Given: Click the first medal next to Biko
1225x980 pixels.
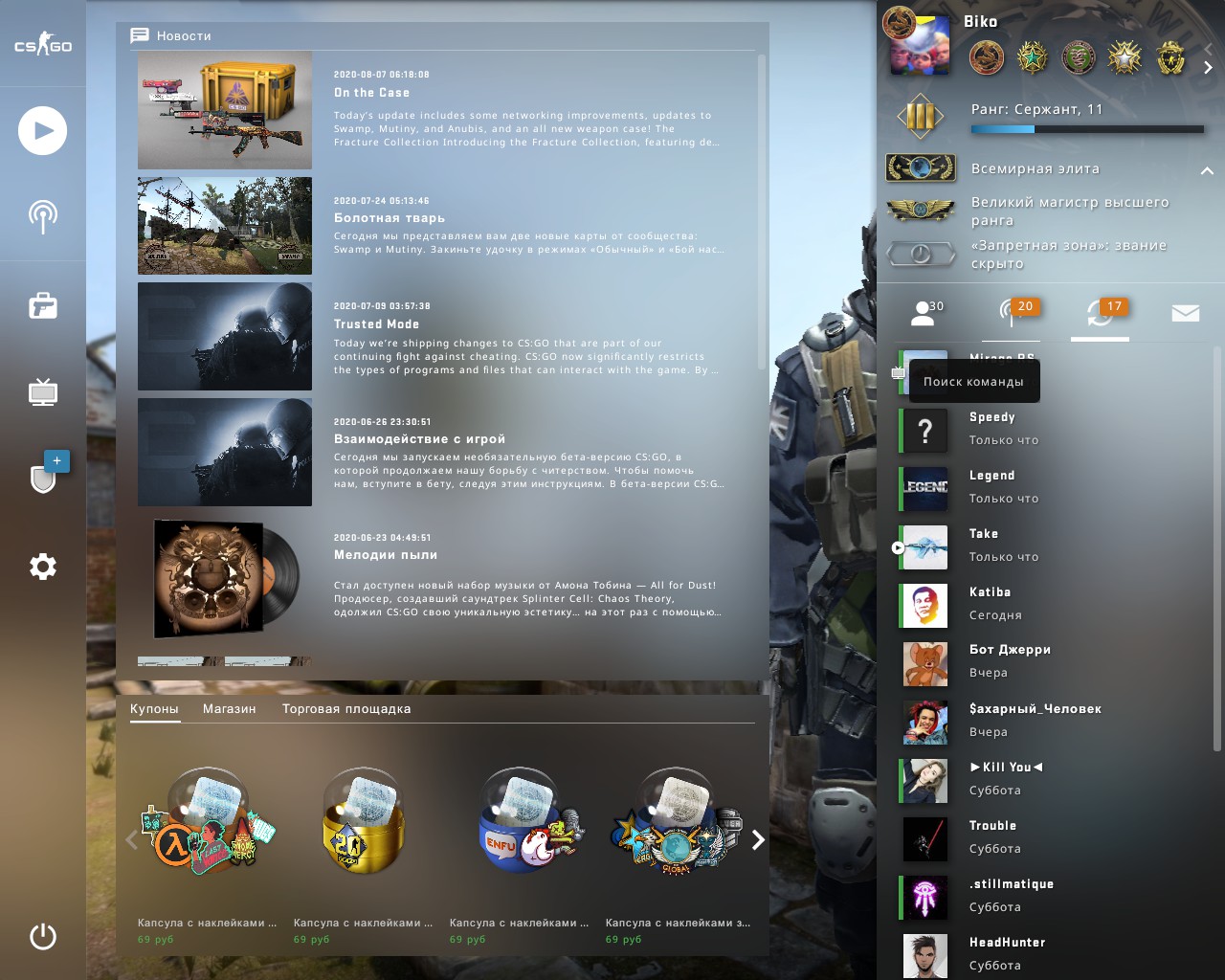Looking at the screenshot, I should (987, 58).
